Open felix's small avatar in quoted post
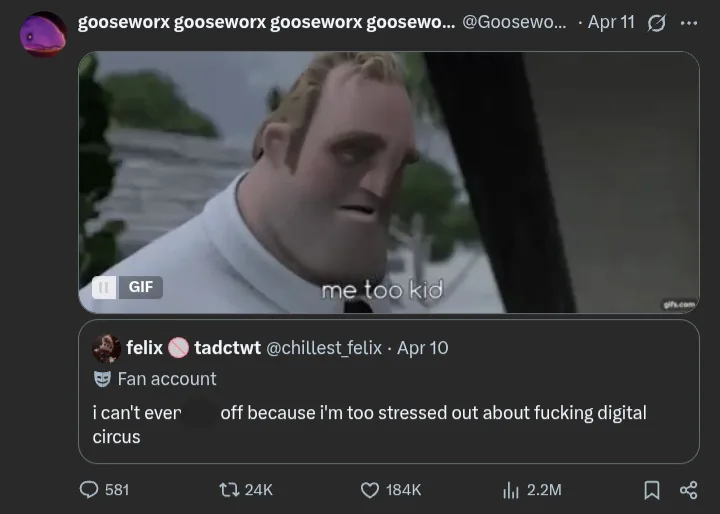720x514 pixels. pos(107,348)
